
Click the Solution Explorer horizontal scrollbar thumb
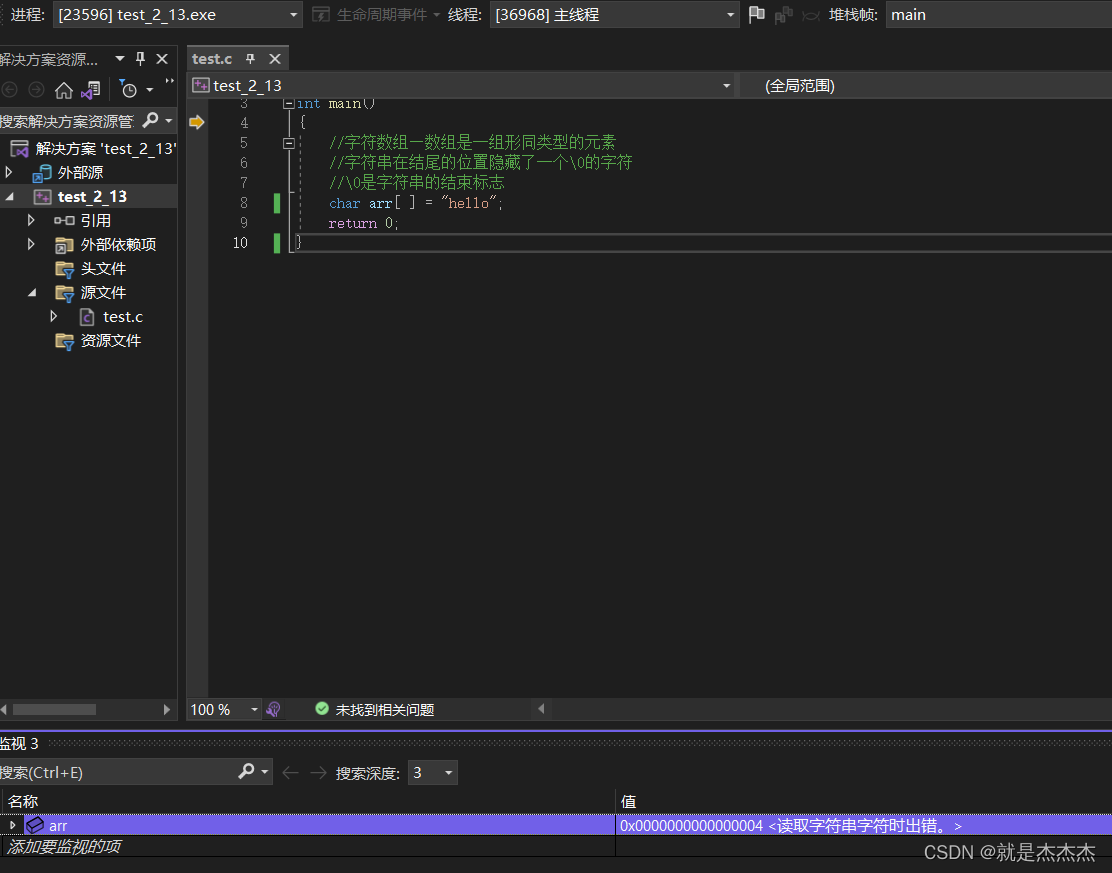coord(55,710)
